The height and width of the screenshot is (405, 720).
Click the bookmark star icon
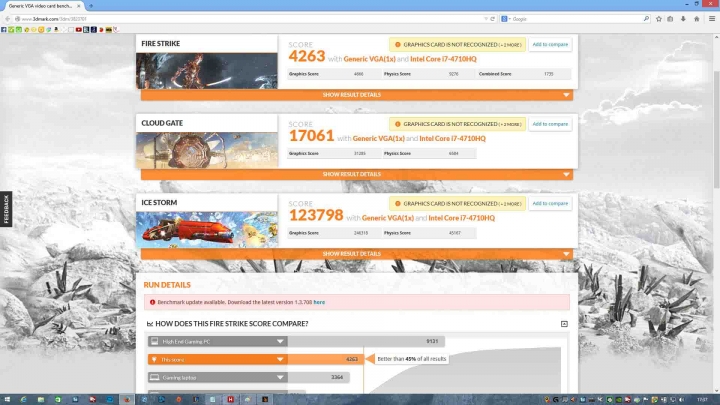click(x=659, y=19)
